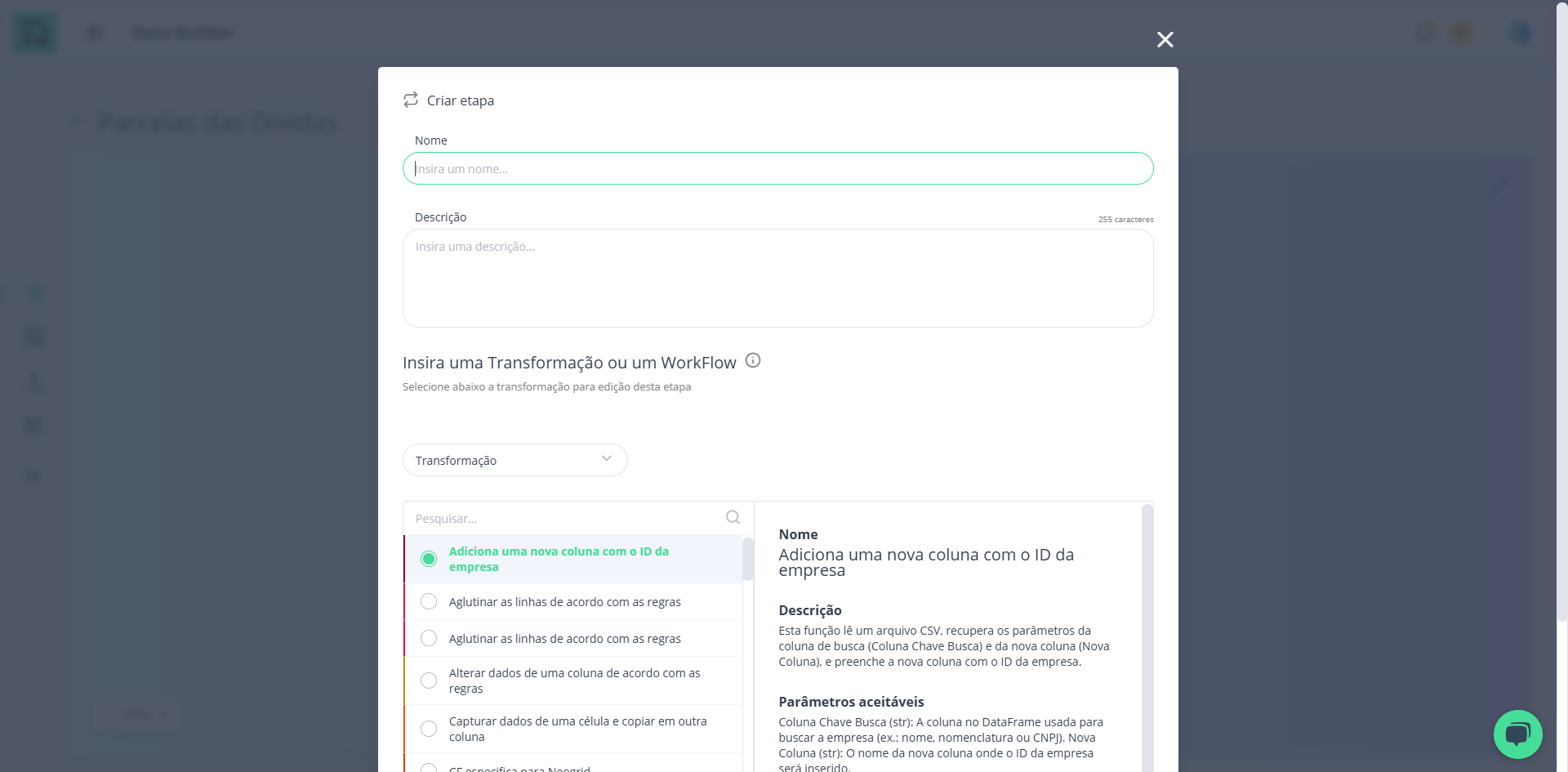This screenshot has width=1568, height=772.
Task: Open info icon next to Transformação ou WorkFlow
Action: pyautogui.click(x=753, y=360)
